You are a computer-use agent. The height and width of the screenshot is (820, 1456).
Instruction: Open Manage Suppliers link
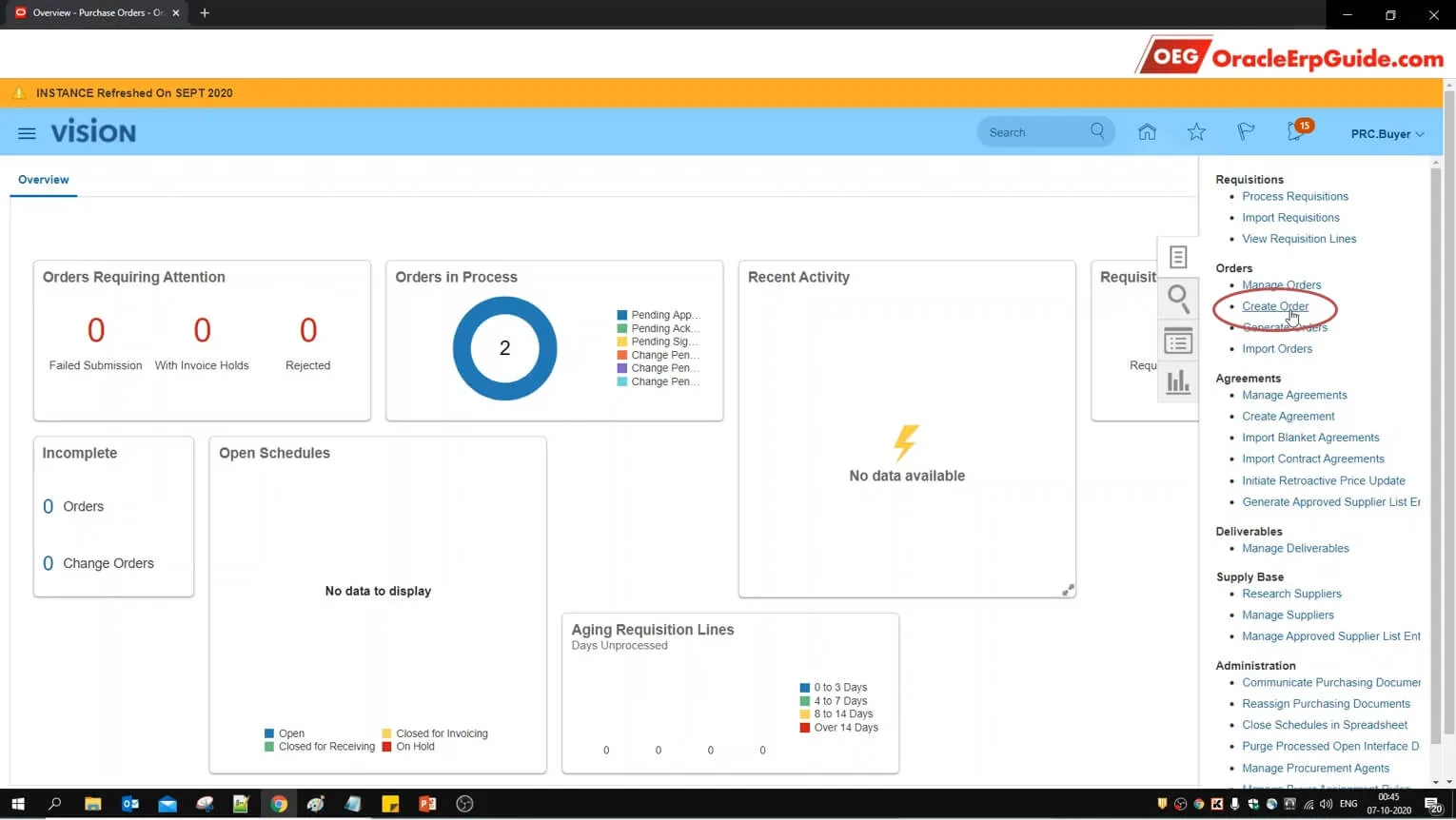point(1288,615)
